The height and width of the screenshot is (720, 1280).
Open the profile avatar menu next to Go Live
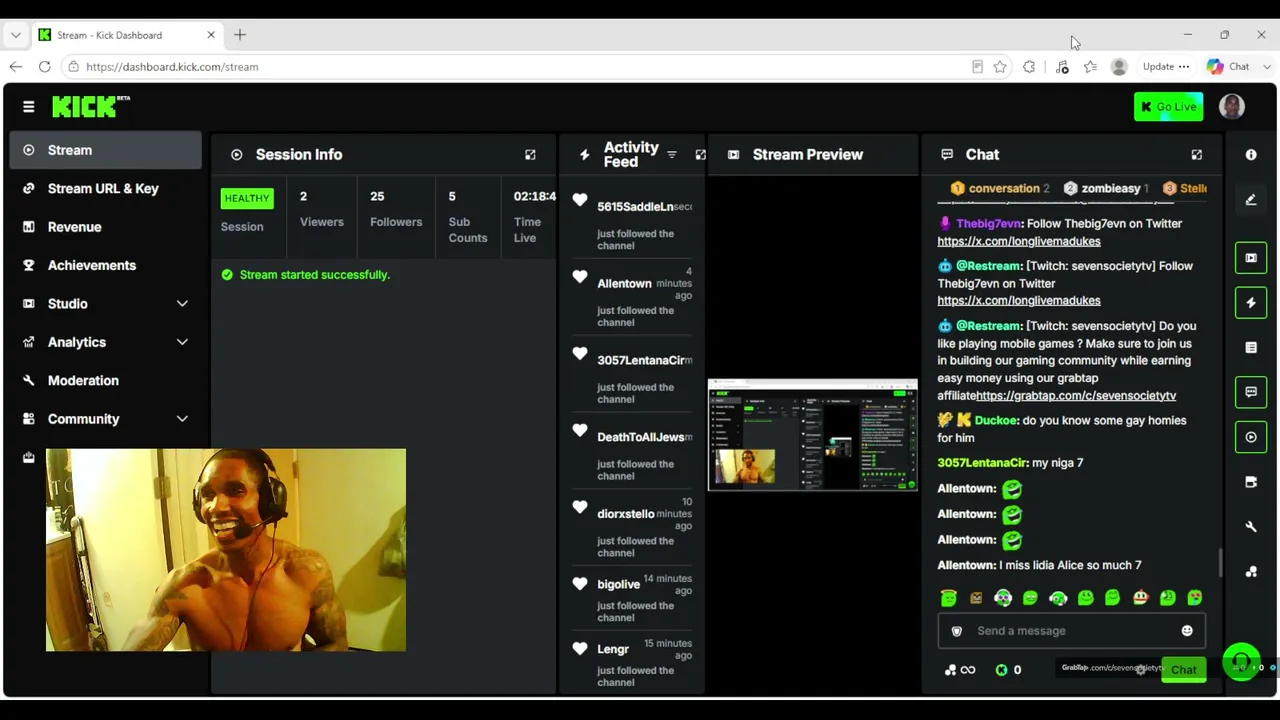click(x=1232, y=107)
